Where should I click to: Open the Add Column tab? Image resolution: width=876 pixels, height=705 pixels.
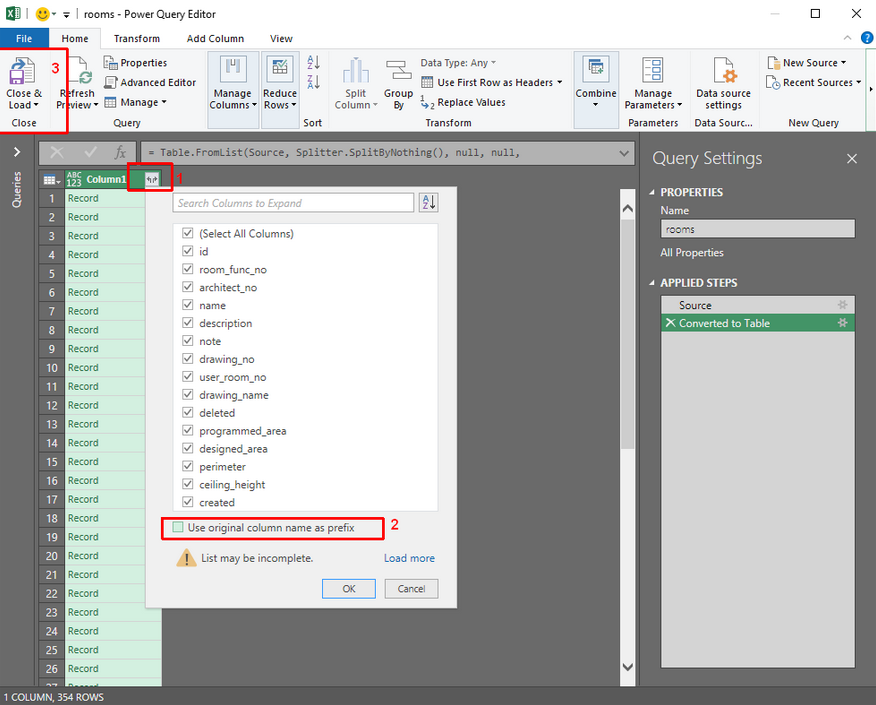(x=215, y=39)
